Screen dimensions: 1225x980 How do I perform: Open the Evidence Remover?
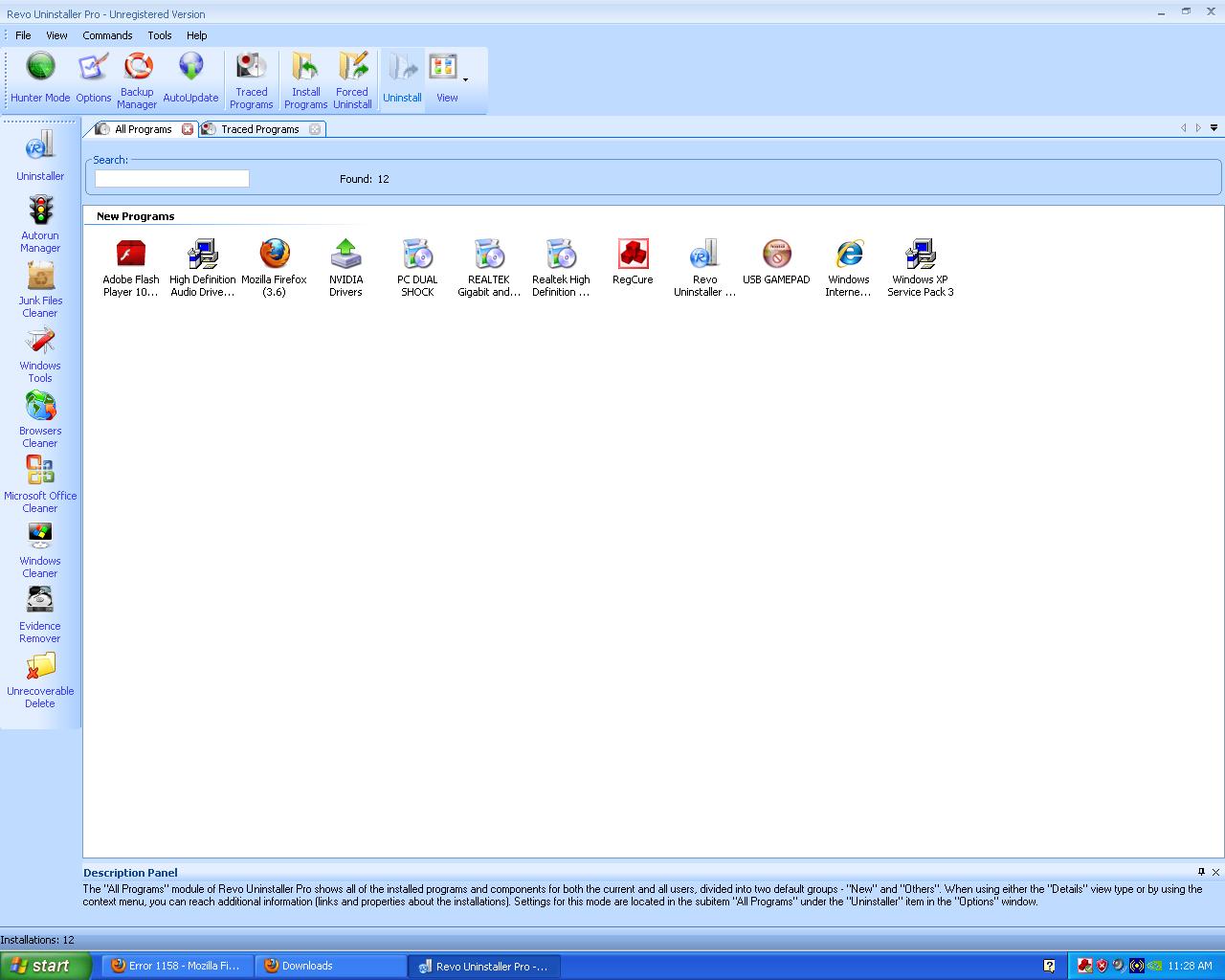tap(40, 614)
